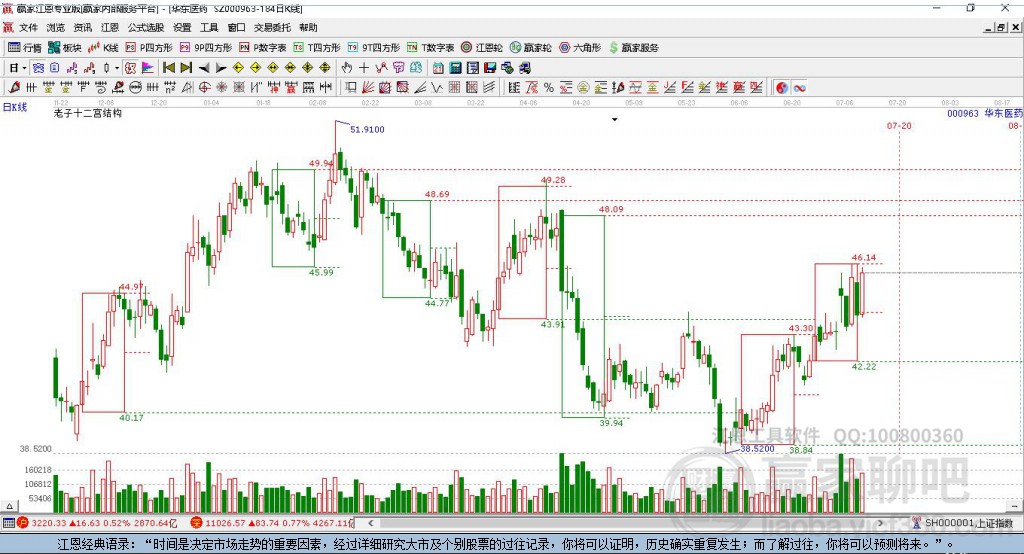
Task: Click the red floppy save icon
Action: click(490, 68)
